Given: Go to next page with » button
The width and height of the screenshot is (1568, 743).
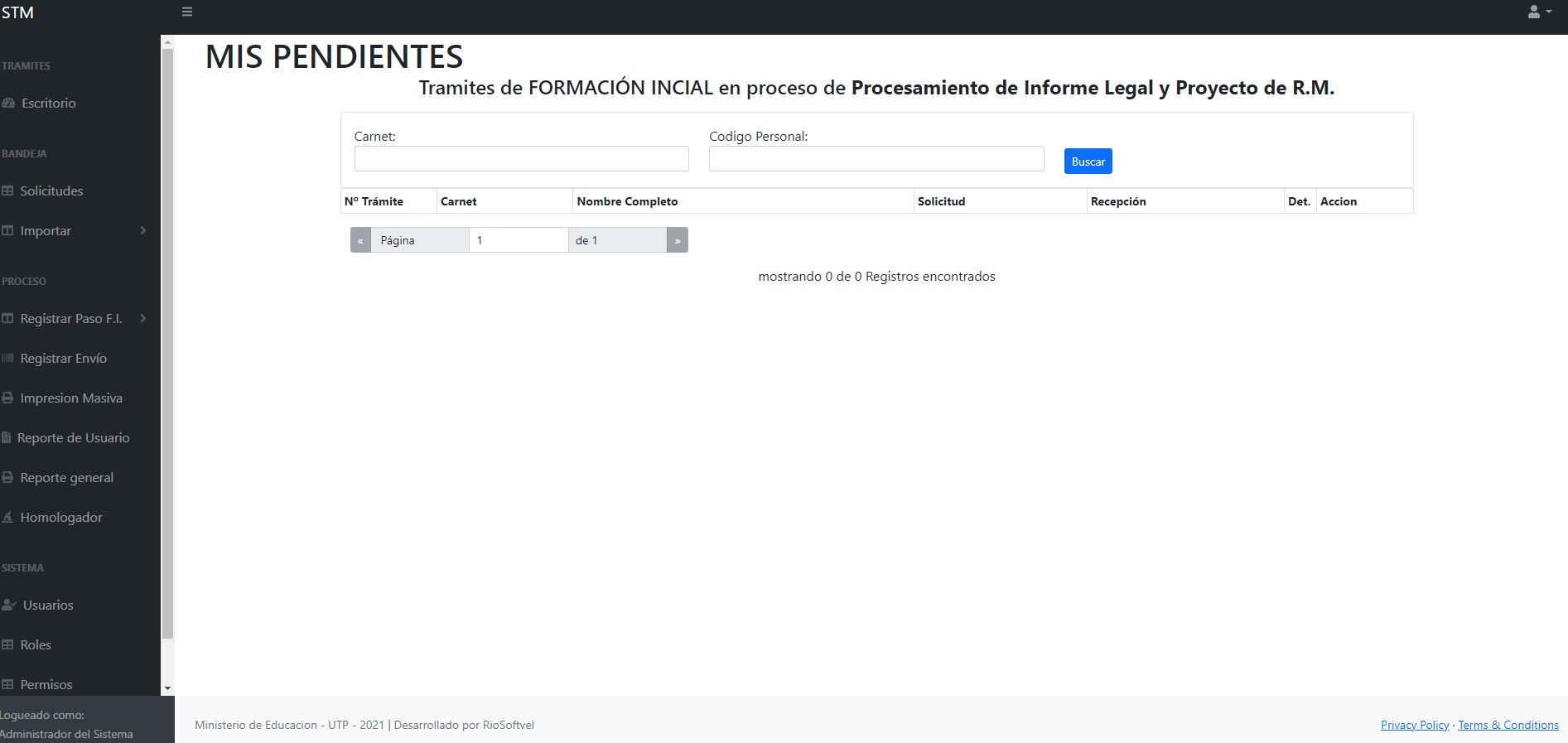Looking at the screenshot, I should (677, 240).
